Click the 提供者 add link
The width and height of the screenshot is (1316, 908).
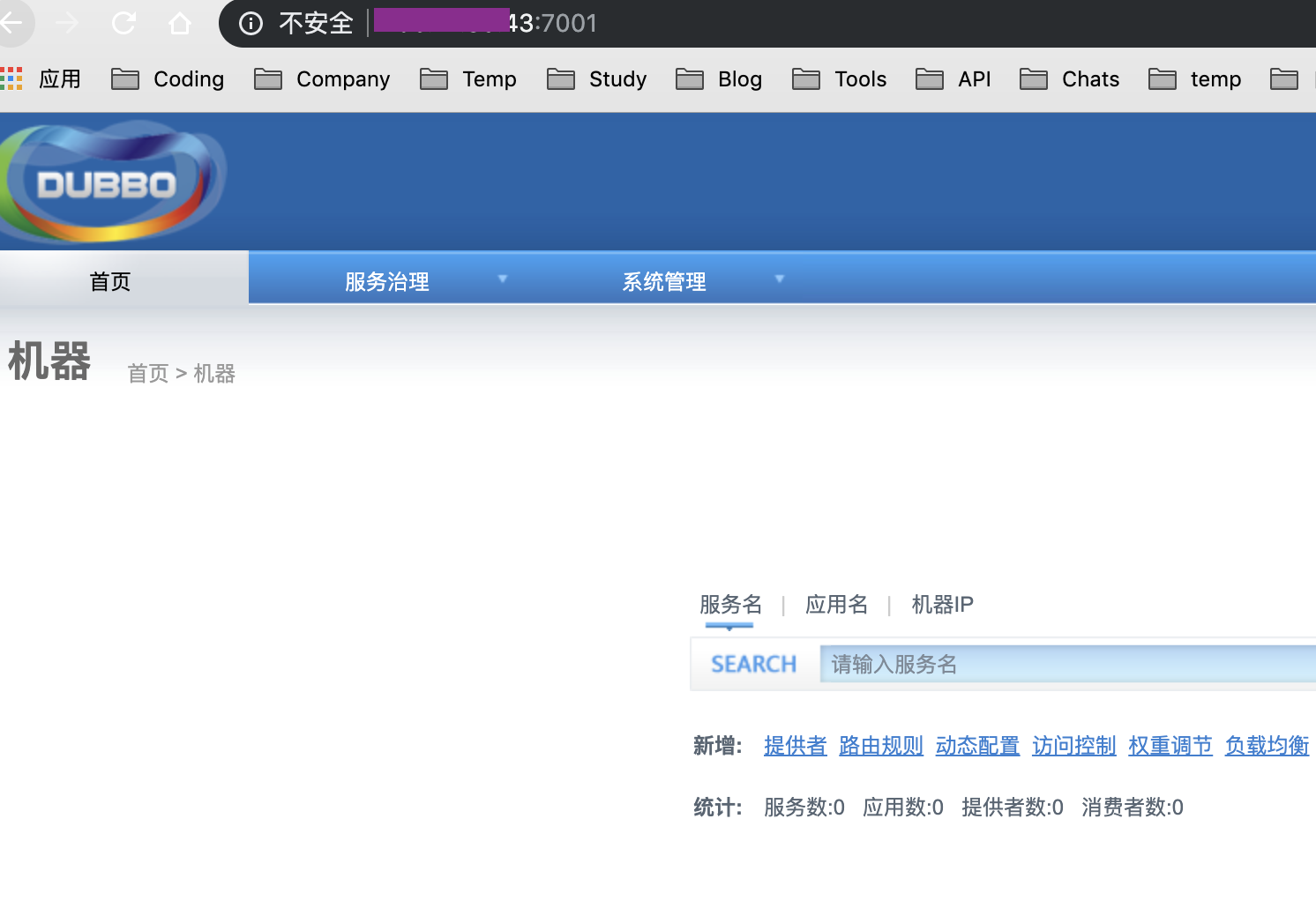[x=796, y=746]
